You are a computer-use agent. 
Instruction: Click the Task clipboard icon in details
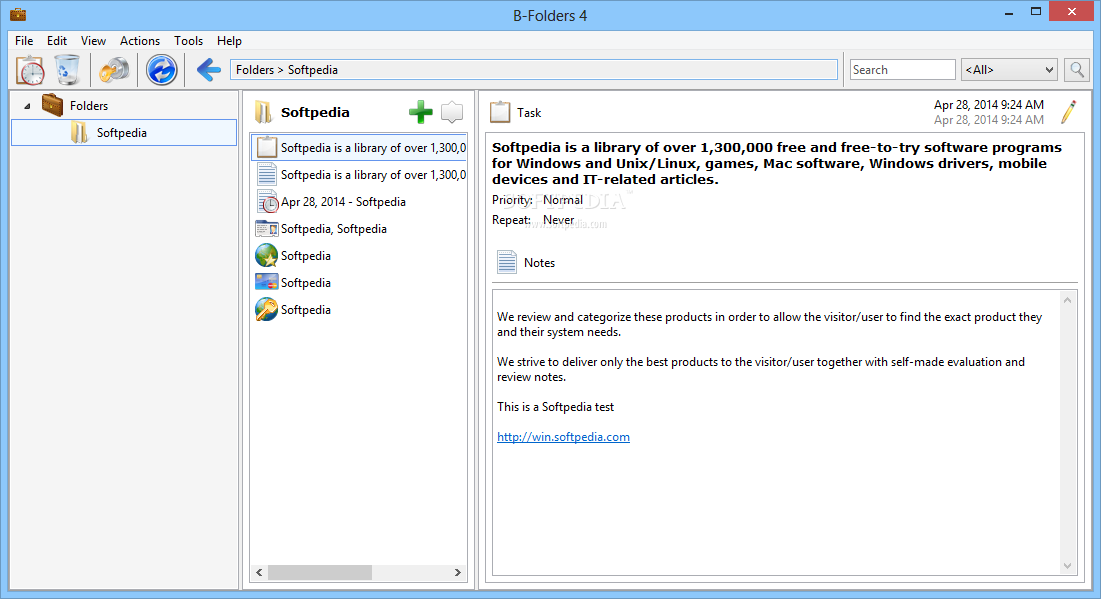pyautogui.click(x=500, y=112)
